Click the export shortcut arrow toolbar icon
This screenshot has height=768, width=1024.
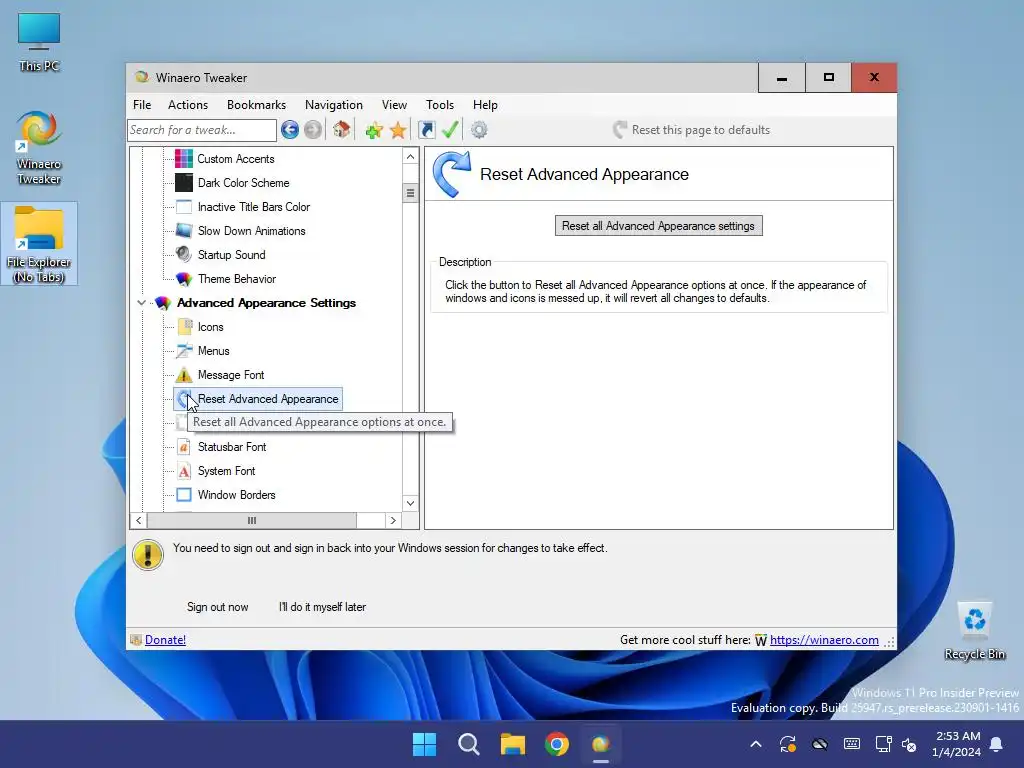click(426, 130)
